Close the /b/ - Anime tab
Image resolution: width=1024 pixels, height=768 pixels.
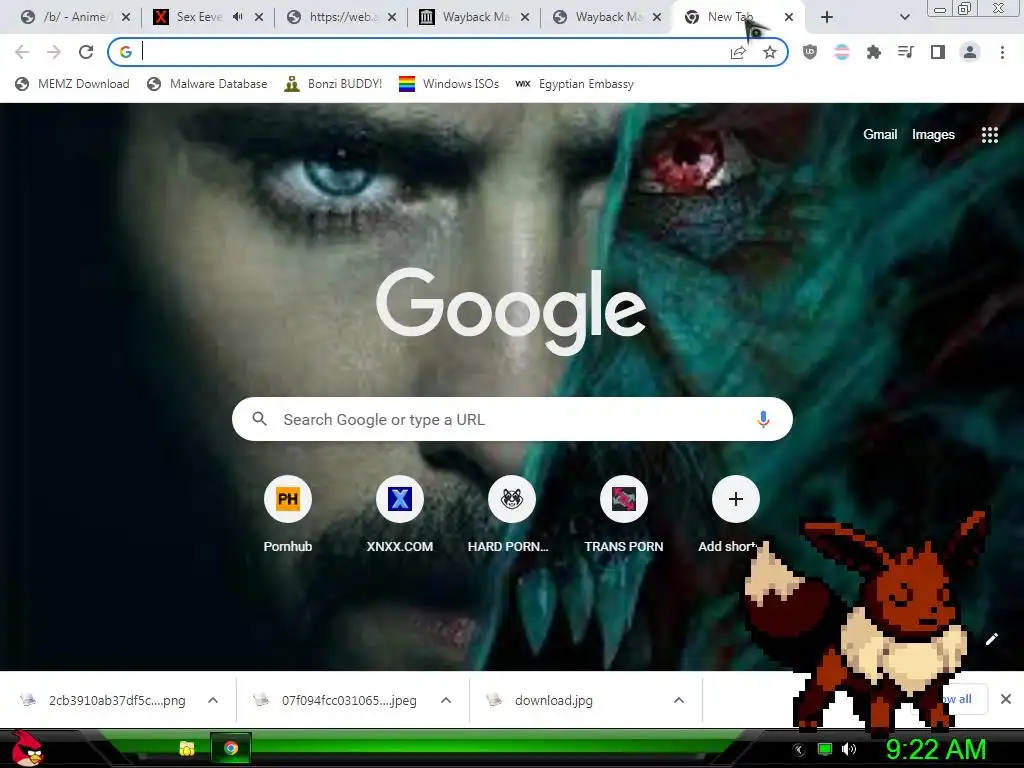(126, 17)
